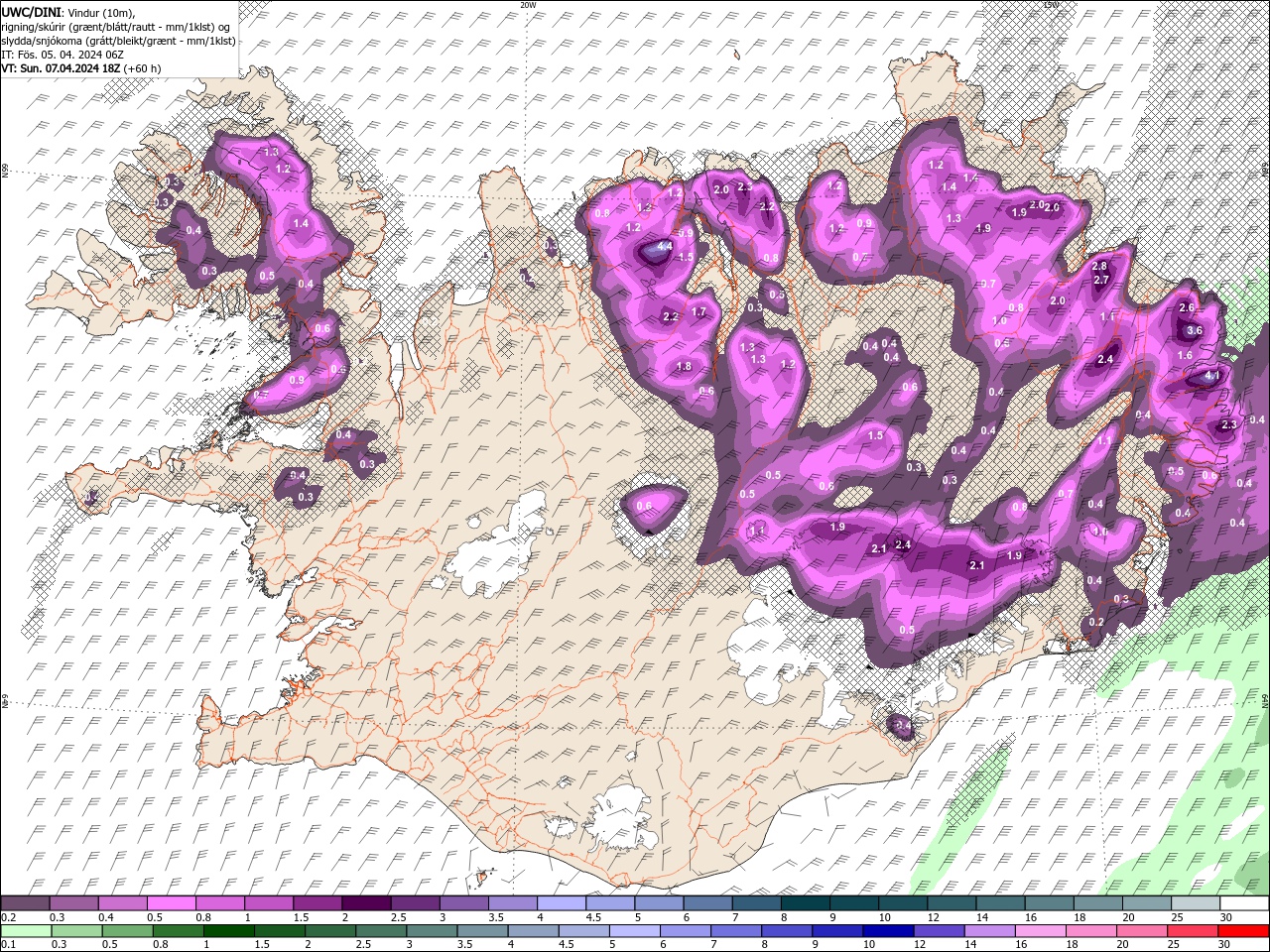1270x952 pixels.
Task: Pick the darkest green swatch starting at 1 in lower legend row
Action: coord(228,930)
